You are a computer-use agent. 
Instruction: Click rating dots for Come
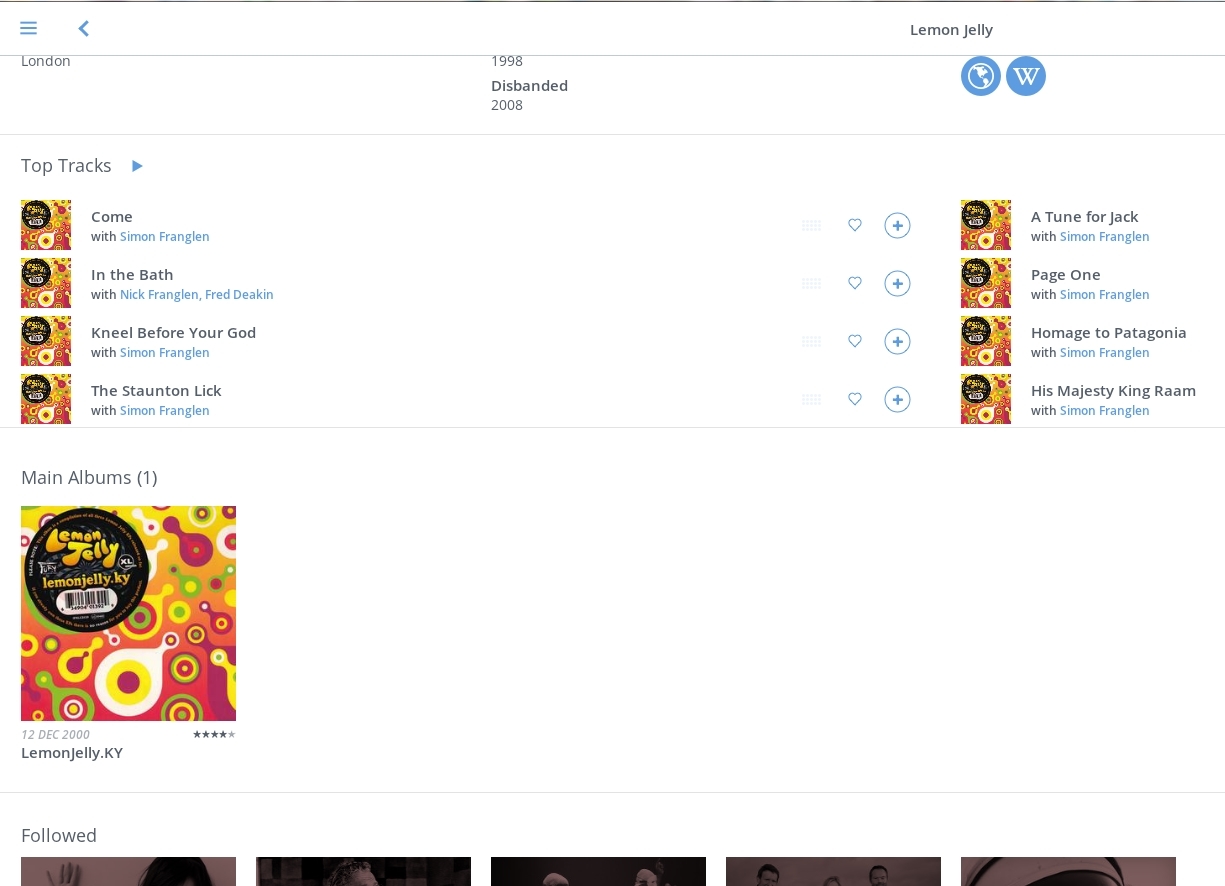(x=812, y=226)
